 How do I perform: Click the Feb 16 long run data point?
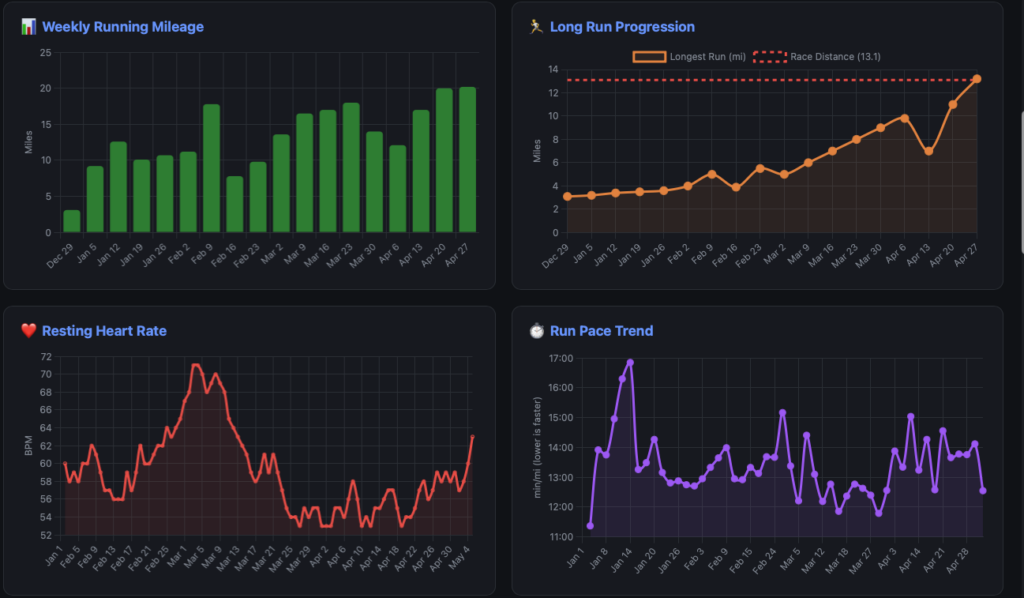736,187
